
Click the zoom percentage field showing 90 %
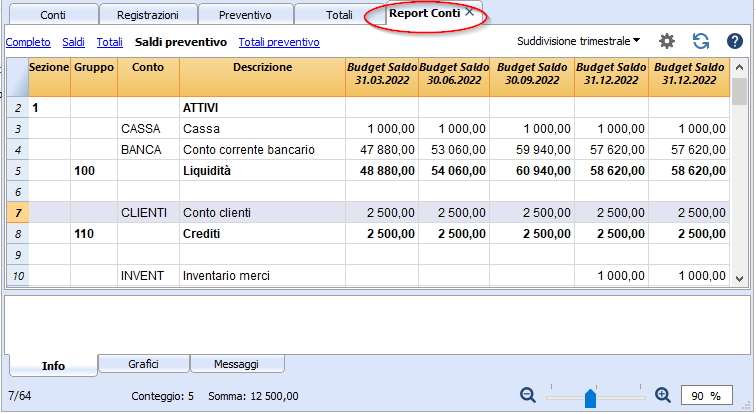pos(706,396)
